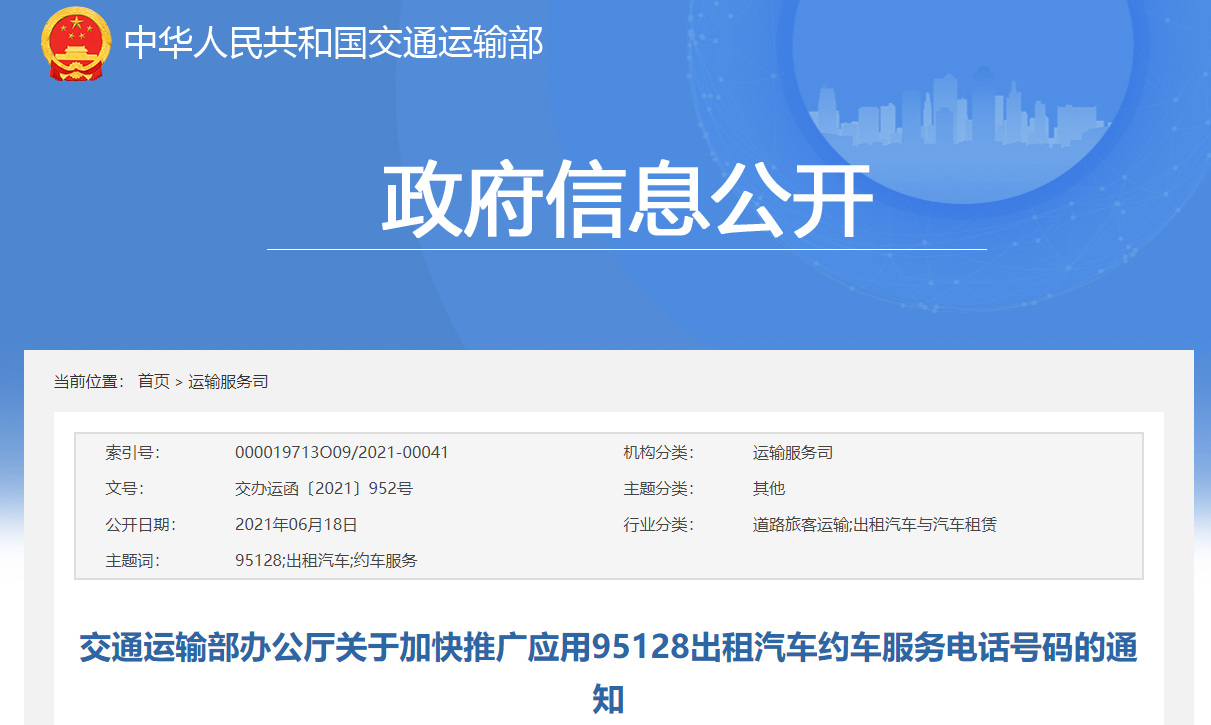
Task: Click the 主题词 label
Action: tap(133, 560)
